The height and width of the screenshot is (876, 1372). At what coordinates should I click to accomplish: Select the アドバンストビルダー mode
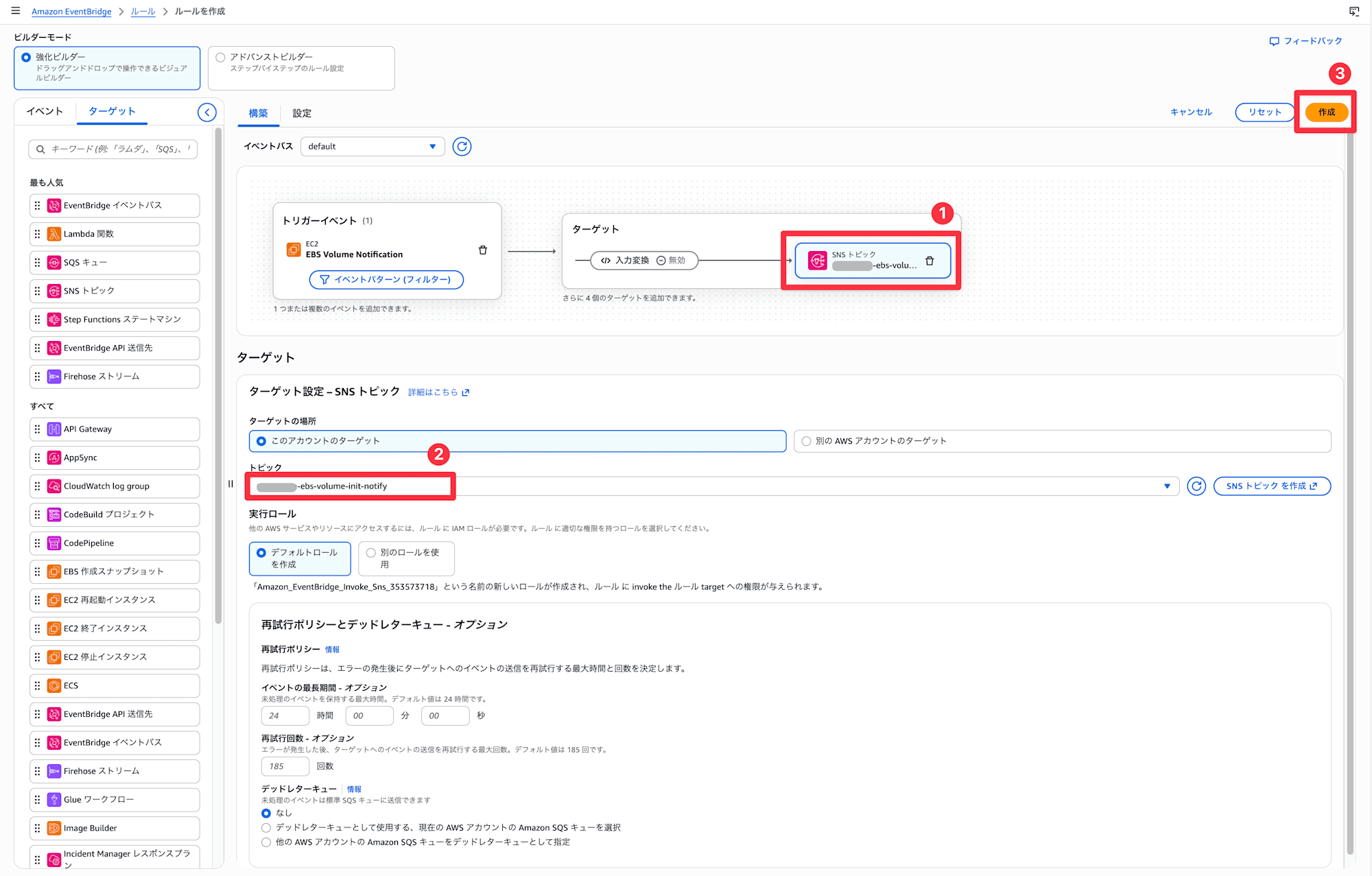(301, 68)
